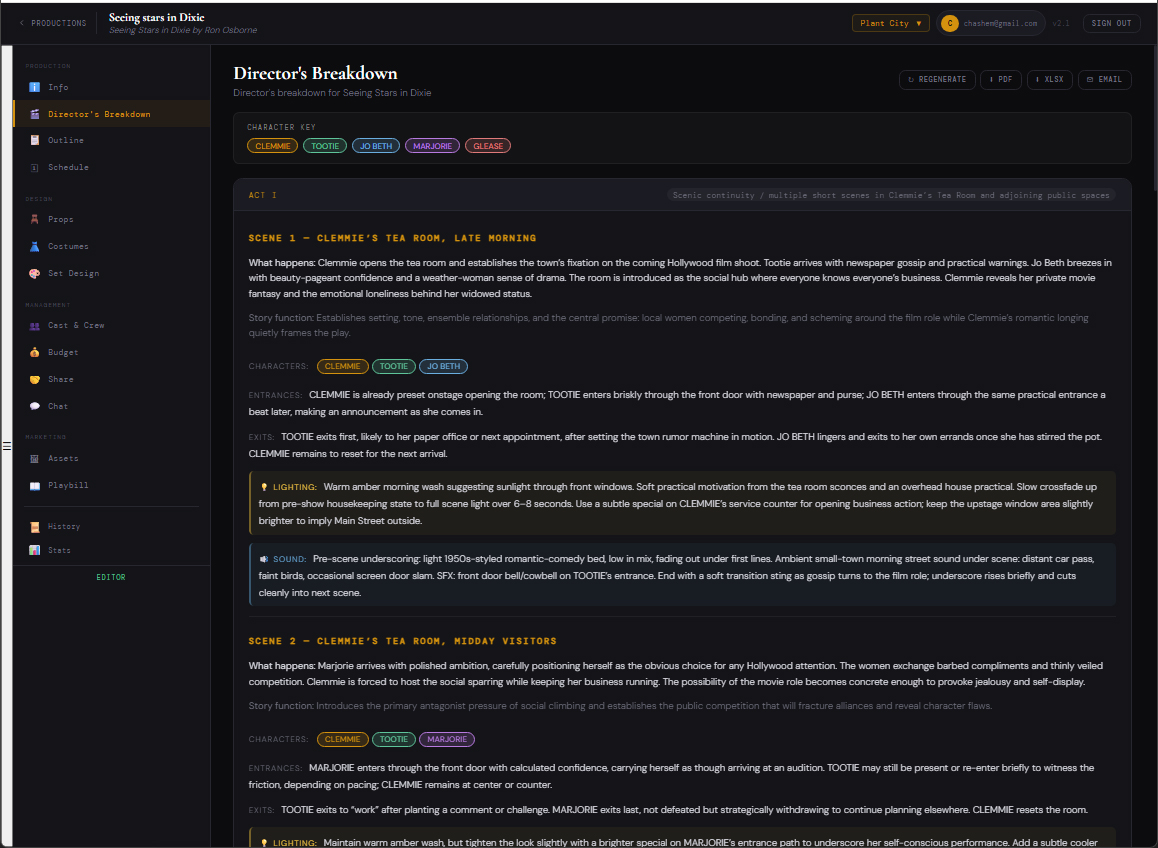Open the Info sidebar icon

[35, 87]
